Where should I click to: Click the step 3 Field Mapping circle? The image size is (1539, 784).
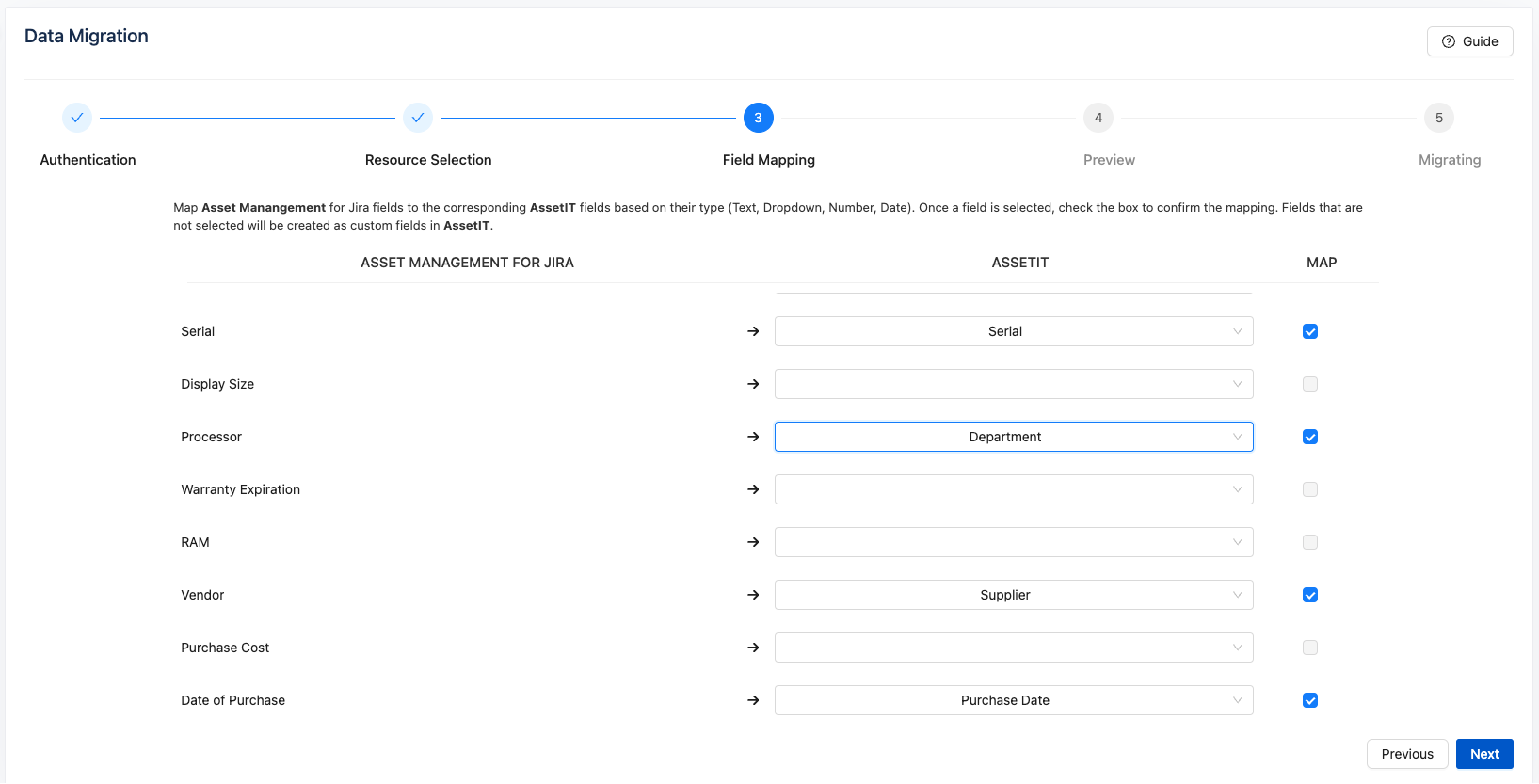coord(758,118)
